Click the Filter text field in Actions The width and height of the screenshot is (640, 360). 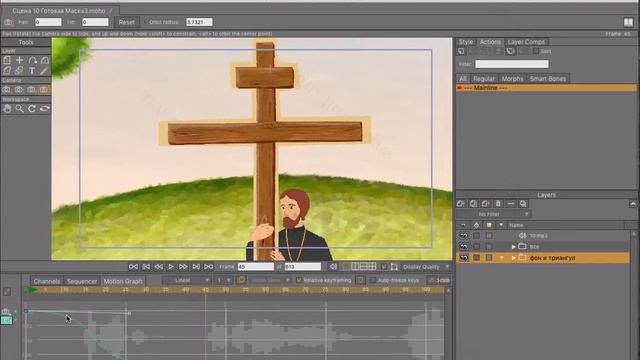512,64
